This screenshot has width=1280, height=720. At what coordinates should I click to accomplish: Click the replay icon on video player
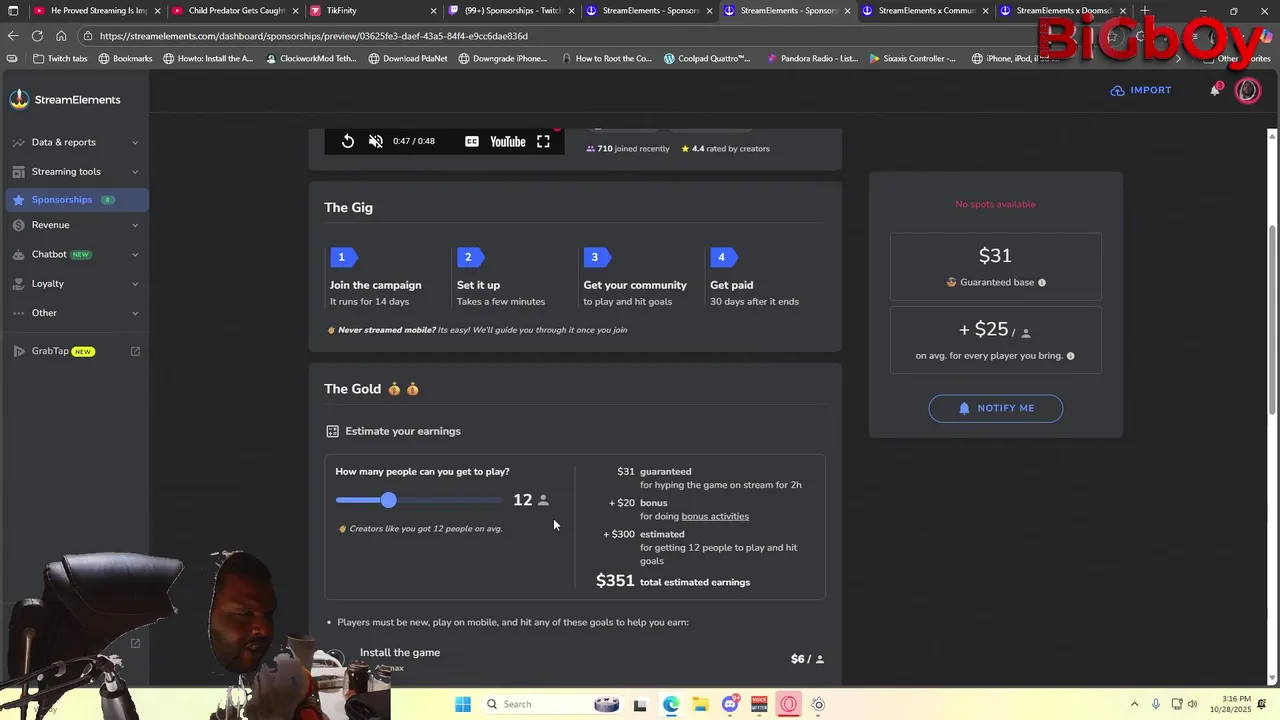coord(348,141)
